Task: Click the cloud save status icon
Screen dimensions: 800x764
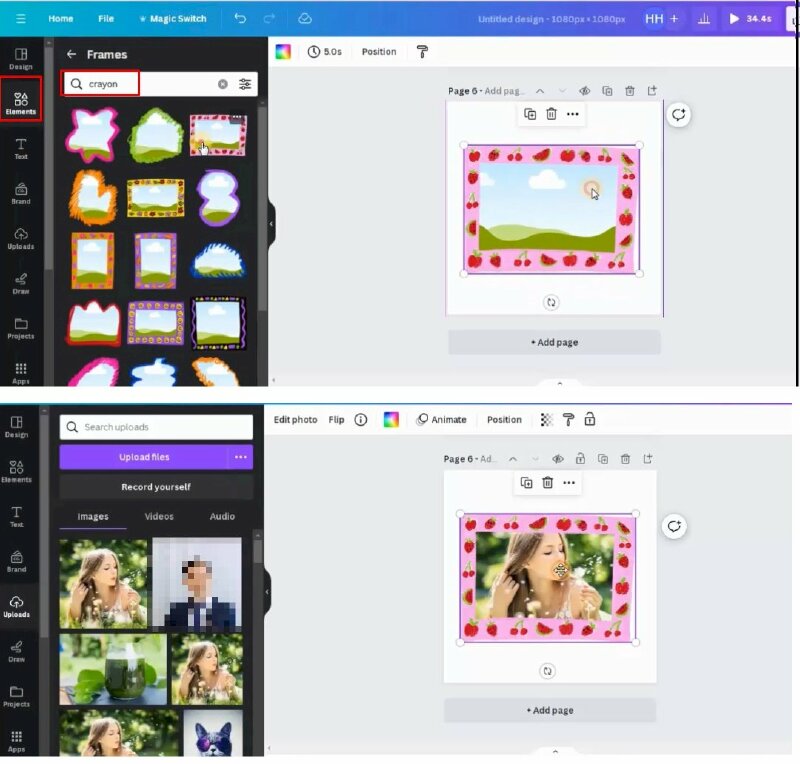Action: tap(305, 18)
